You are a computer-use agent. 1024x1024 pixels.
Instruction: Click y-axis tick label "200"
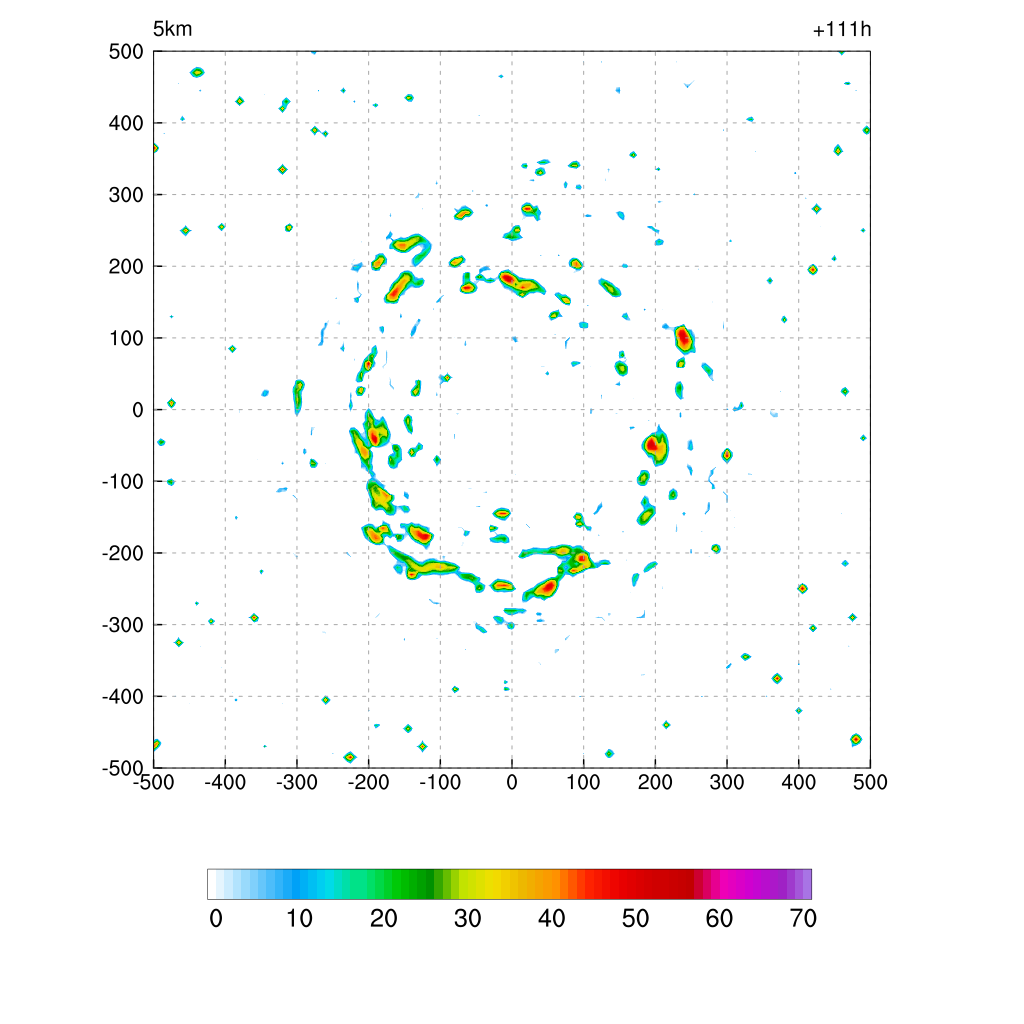126,266
